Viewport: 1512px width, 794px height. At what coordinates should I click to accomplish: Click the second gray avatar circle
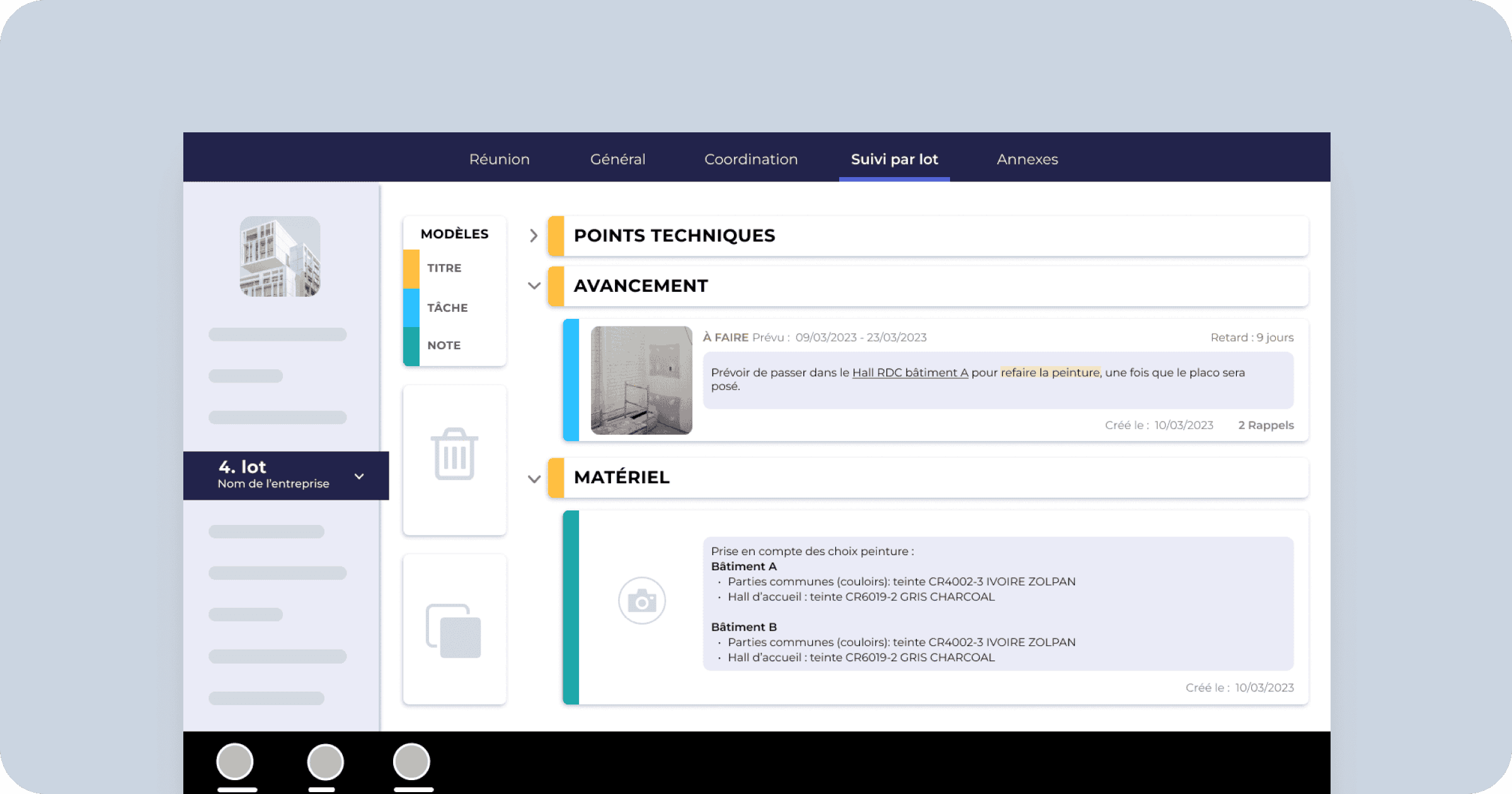point(325,761)
